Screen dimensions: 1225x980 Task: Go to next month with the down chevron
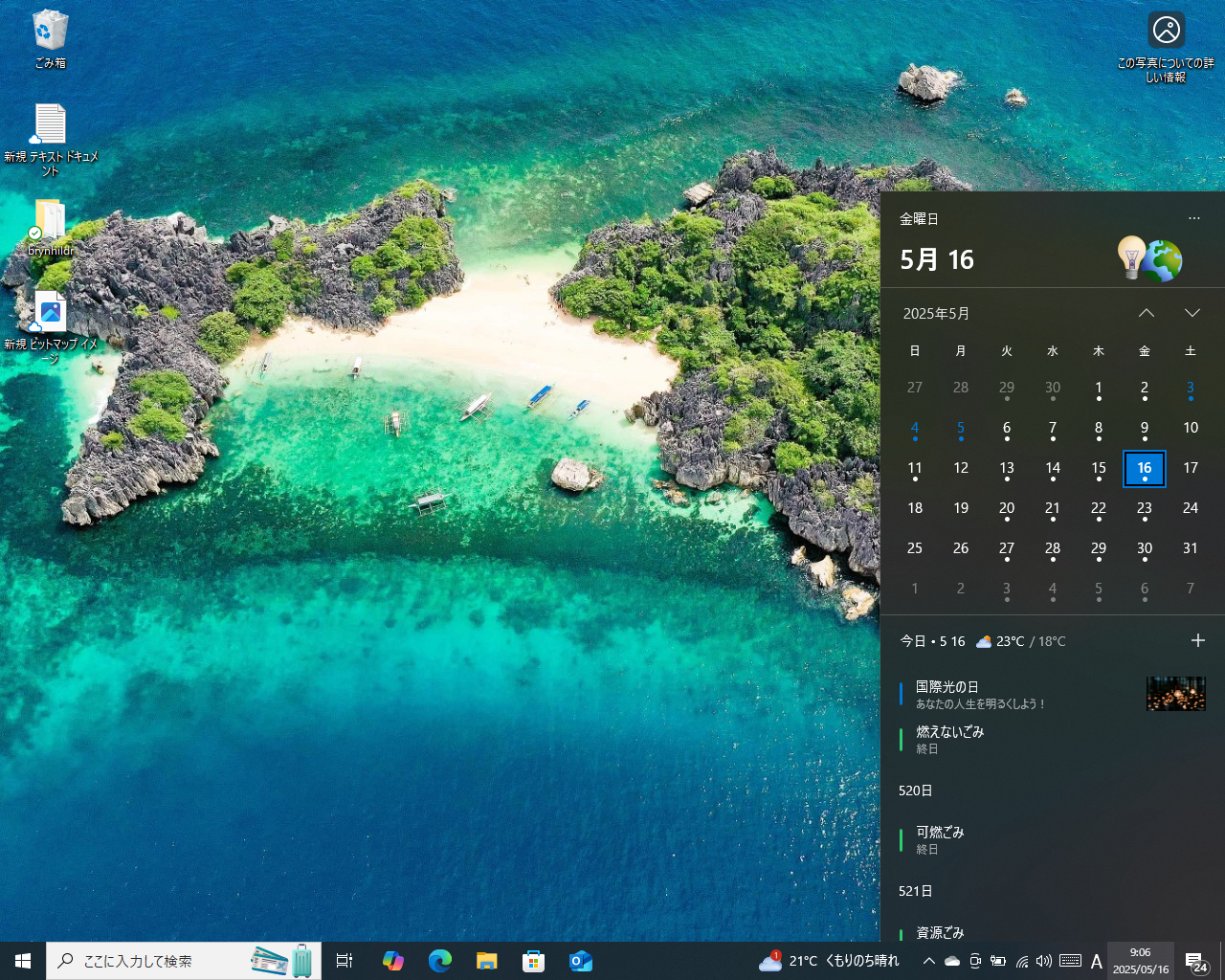click(x=1192, y=312)
